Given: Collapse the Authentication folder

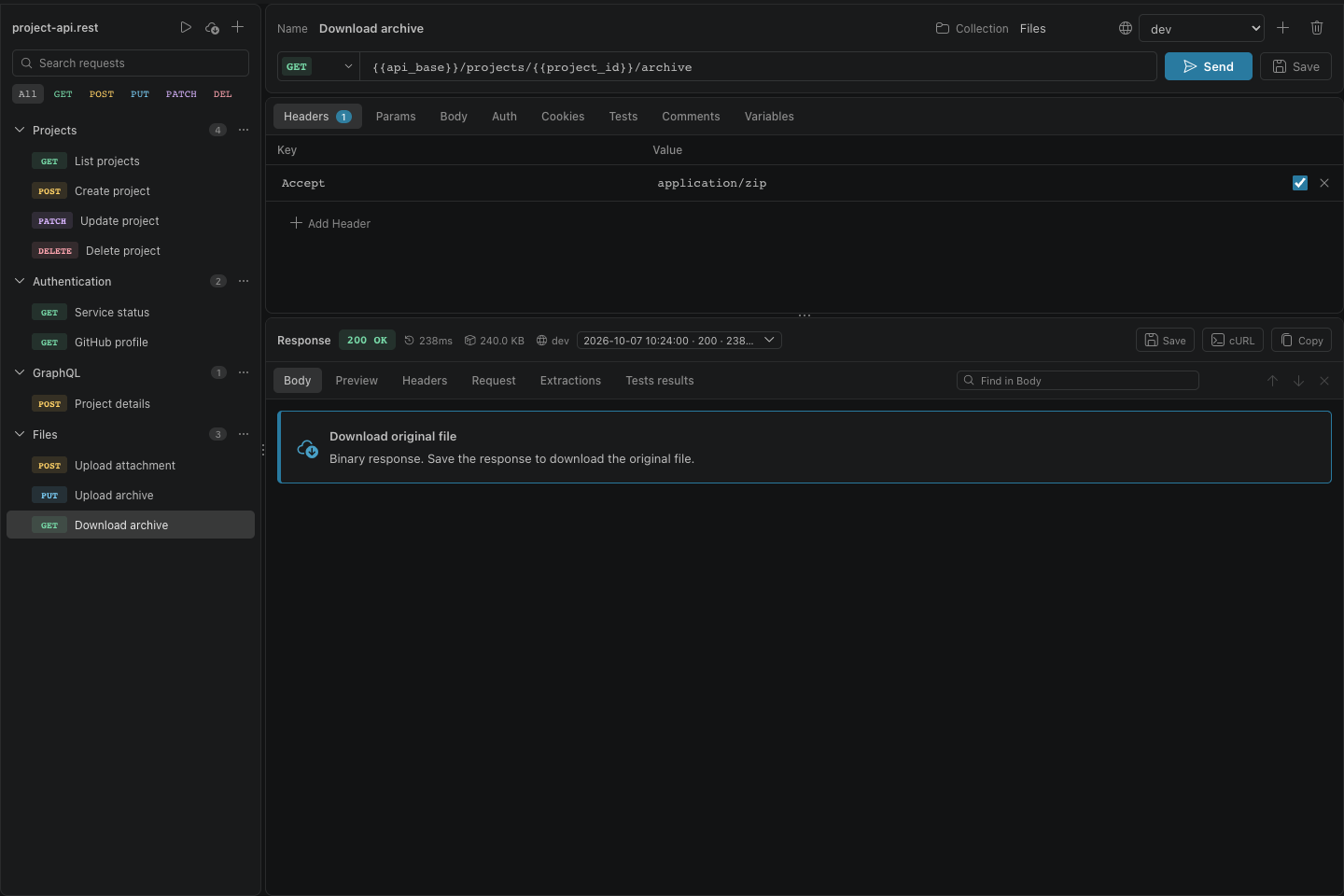Looking at the screenshot, I should [x=20, y=281].
